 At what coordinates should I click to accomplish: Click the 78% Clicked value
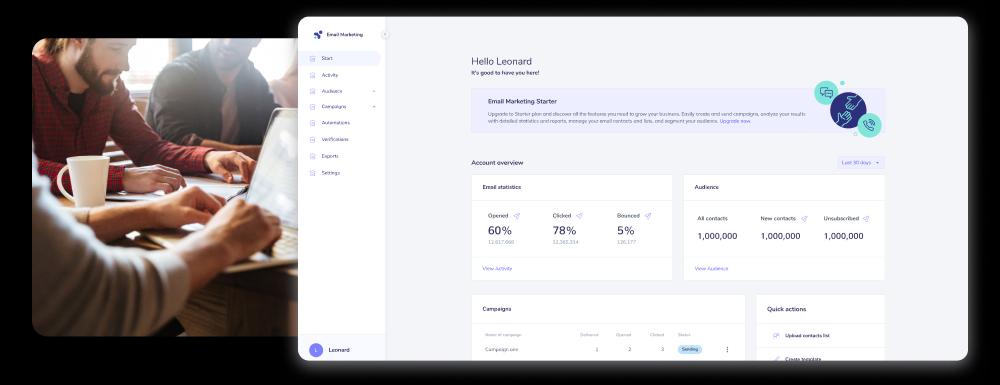pos(564,231)
